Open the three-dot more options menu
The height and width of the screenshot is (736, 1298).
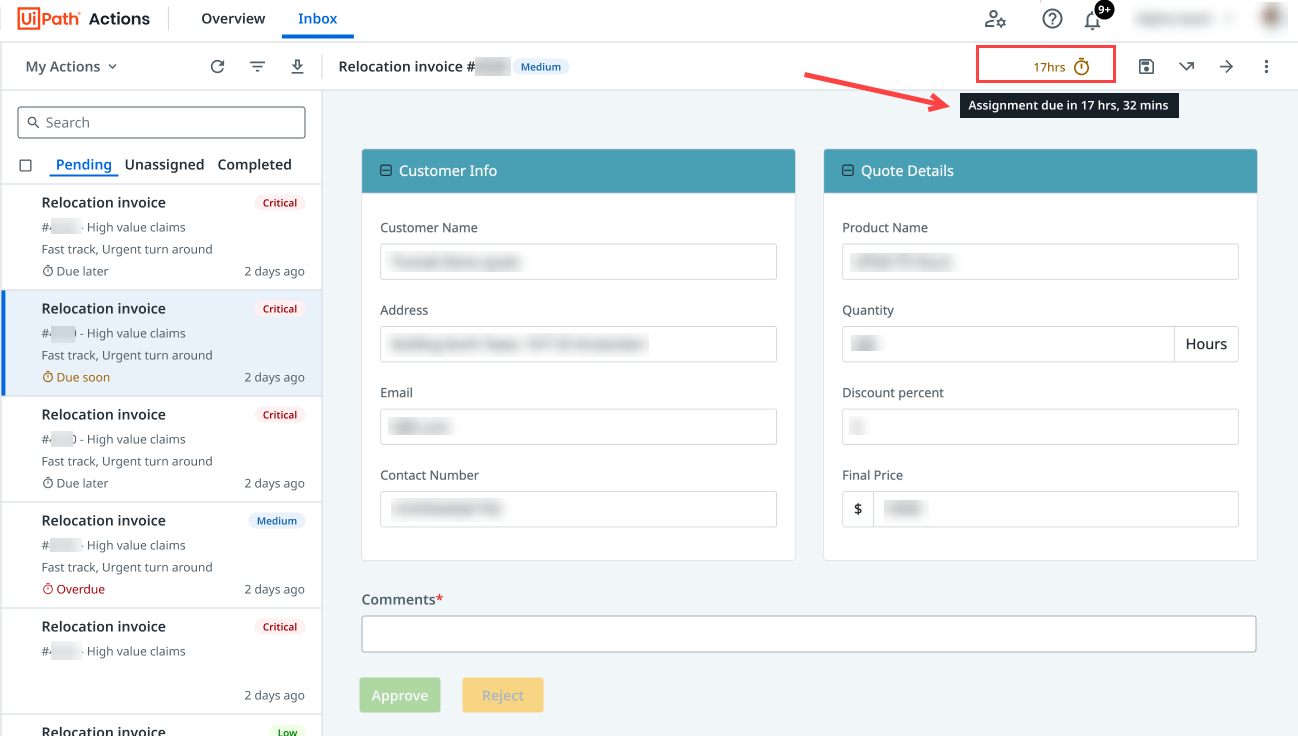pos(1266,67)
